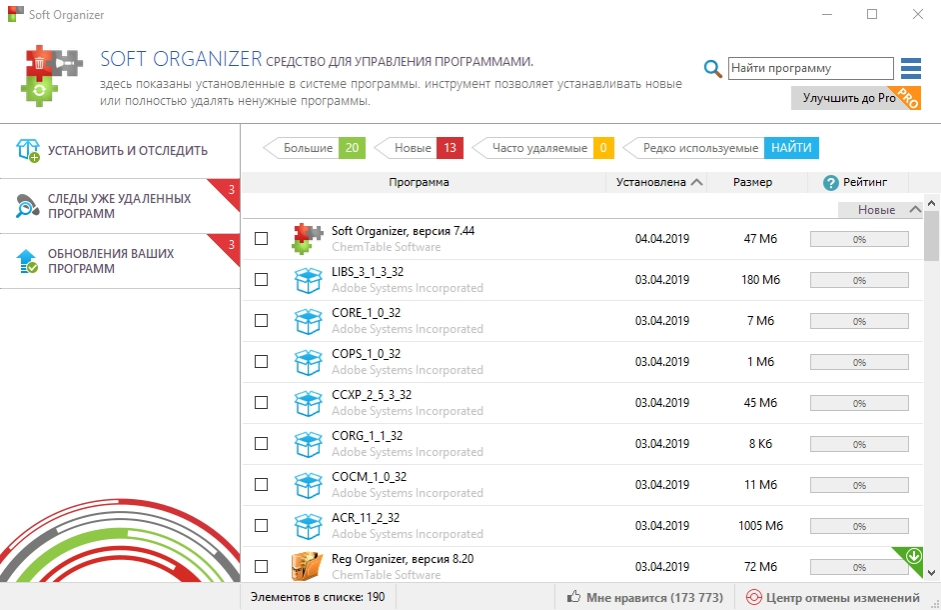Tick the Reg Organizer 8.20 checkbox
The width and height of the screenshot is (941, 610).
click(261, 566)
